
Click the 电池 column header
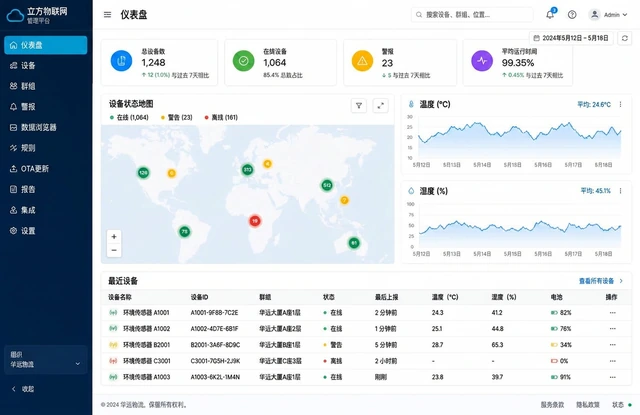click(556, 297)
